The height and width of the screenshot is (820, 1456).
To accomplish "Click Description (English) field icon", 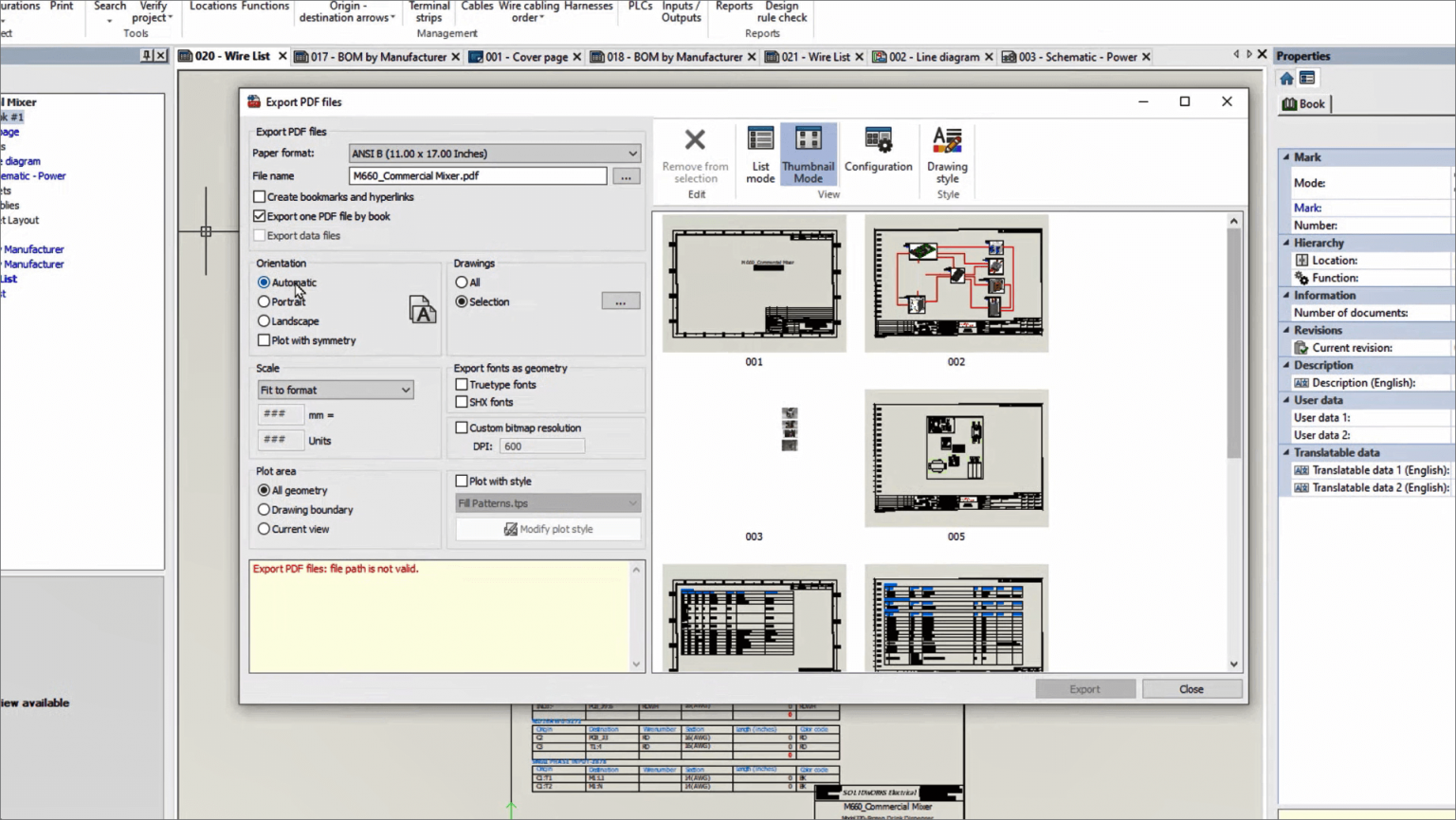I will pos(1301,383).
